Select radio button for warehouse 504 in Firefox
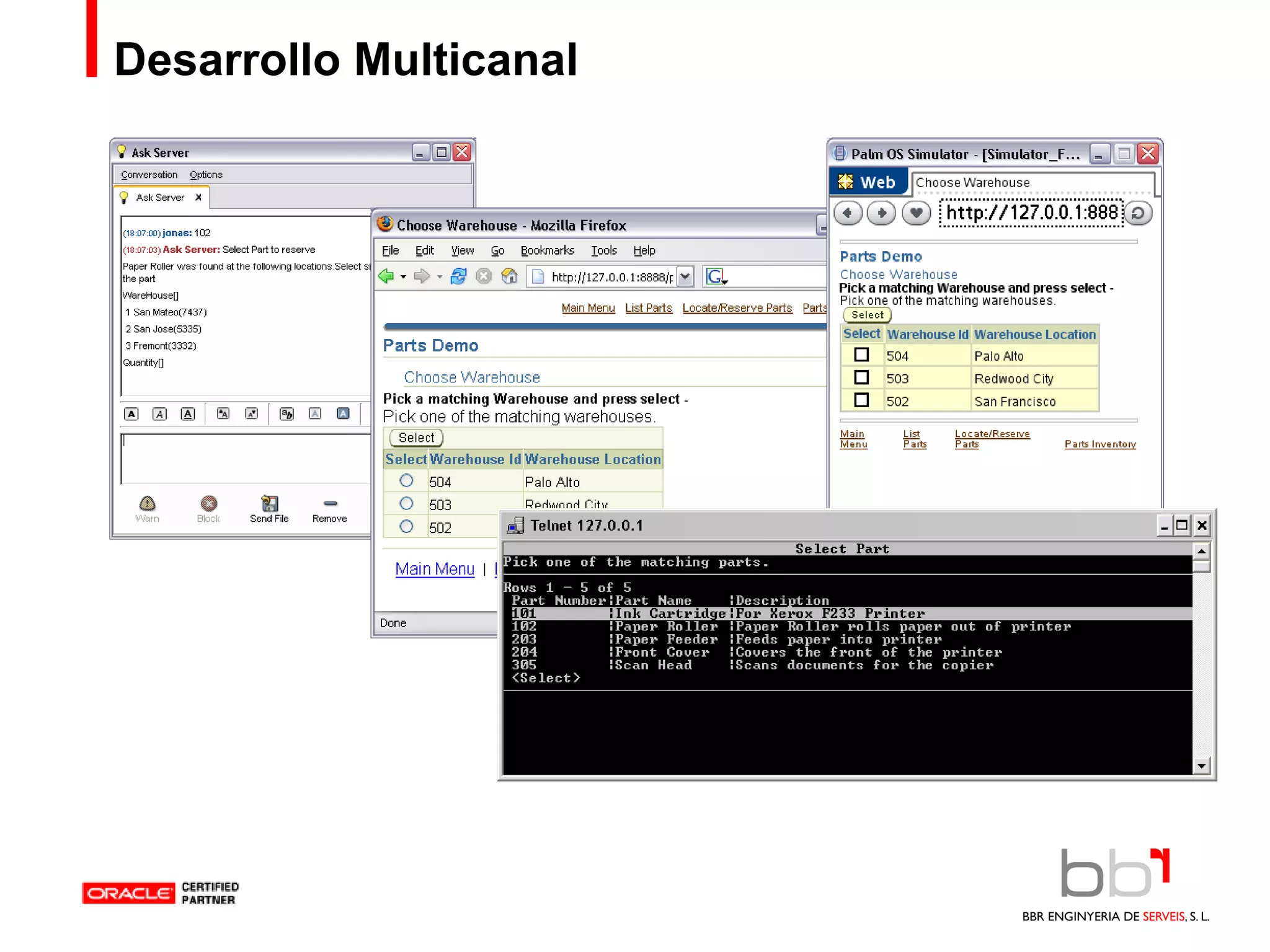The width and height of the screenshot is (1270, 952). (406, 480)
